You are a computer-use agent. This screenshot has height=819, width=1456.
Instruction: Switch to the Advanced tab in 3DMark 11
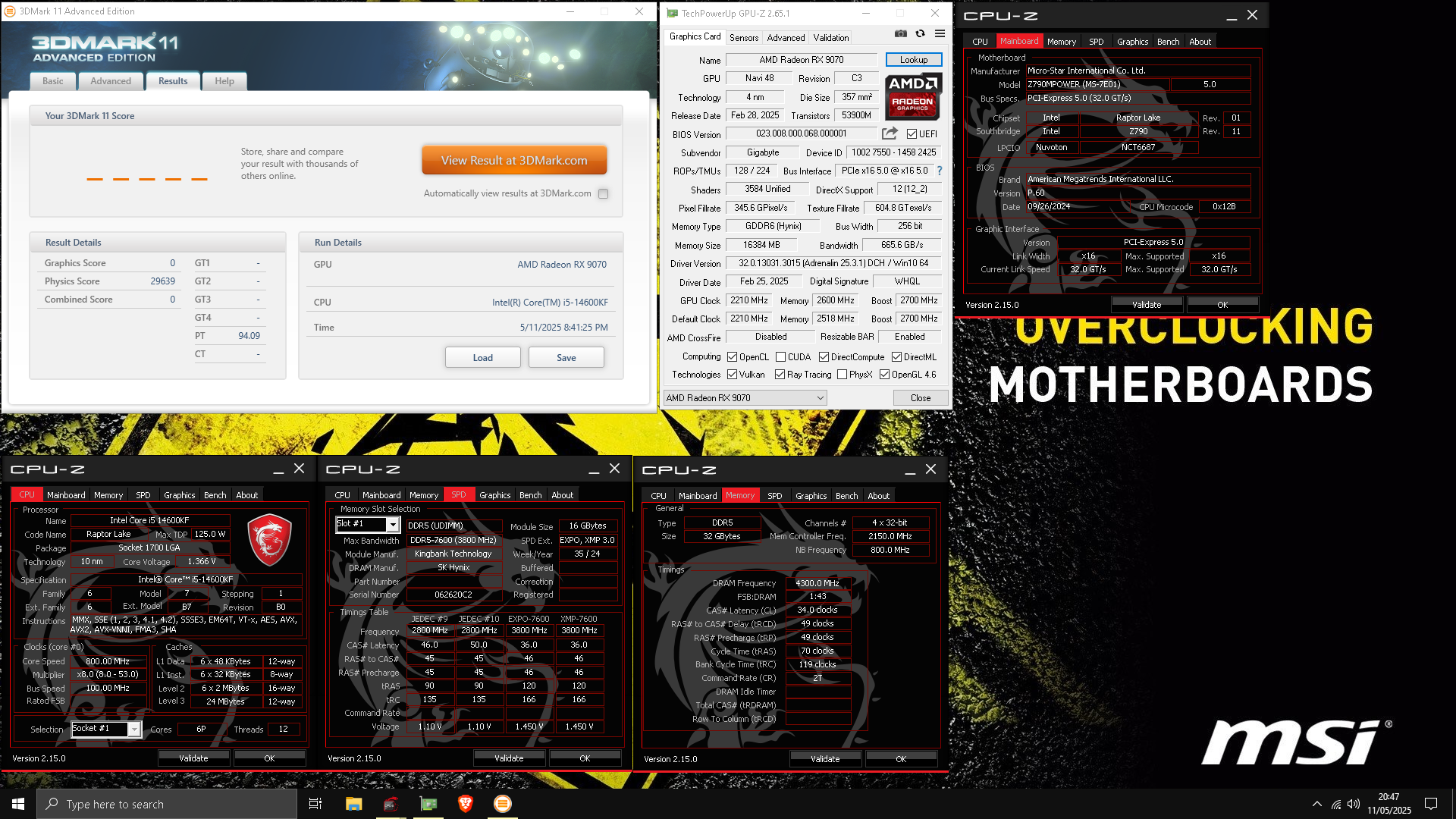point(111,81)
